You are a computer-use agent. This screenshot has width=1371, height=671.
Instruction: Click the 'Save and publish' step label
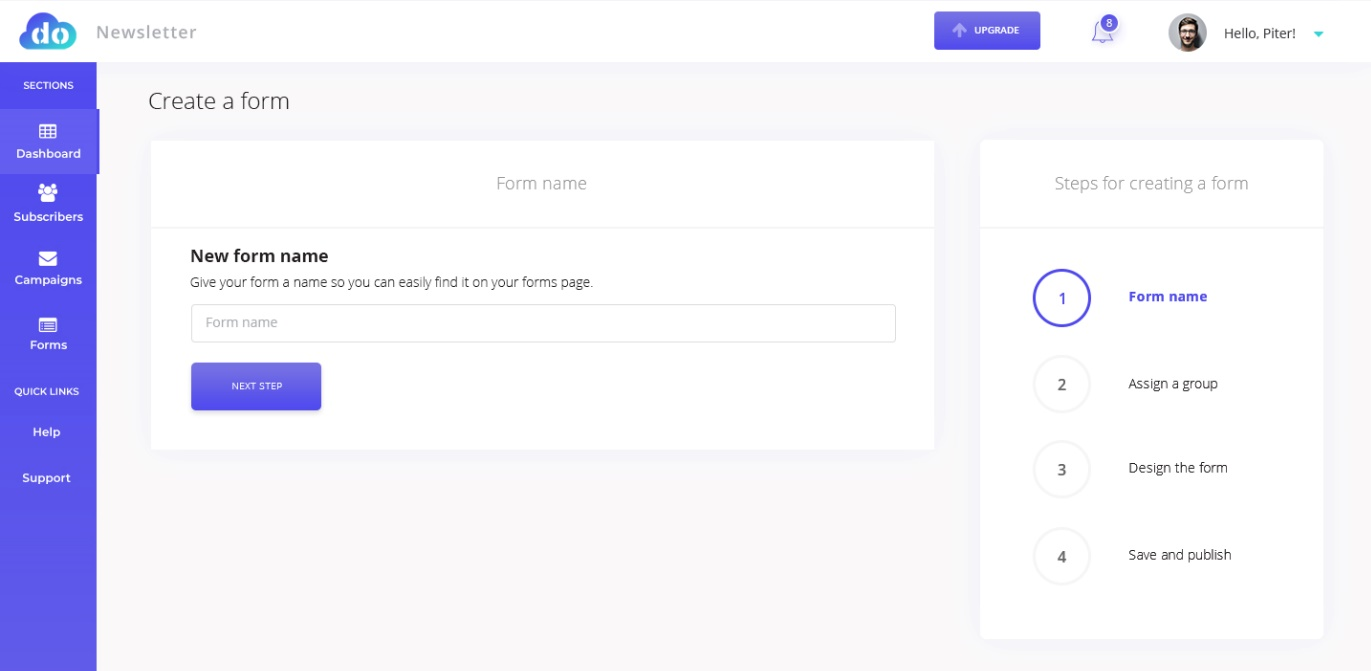pyautogui.click(x=1180, y=555)
